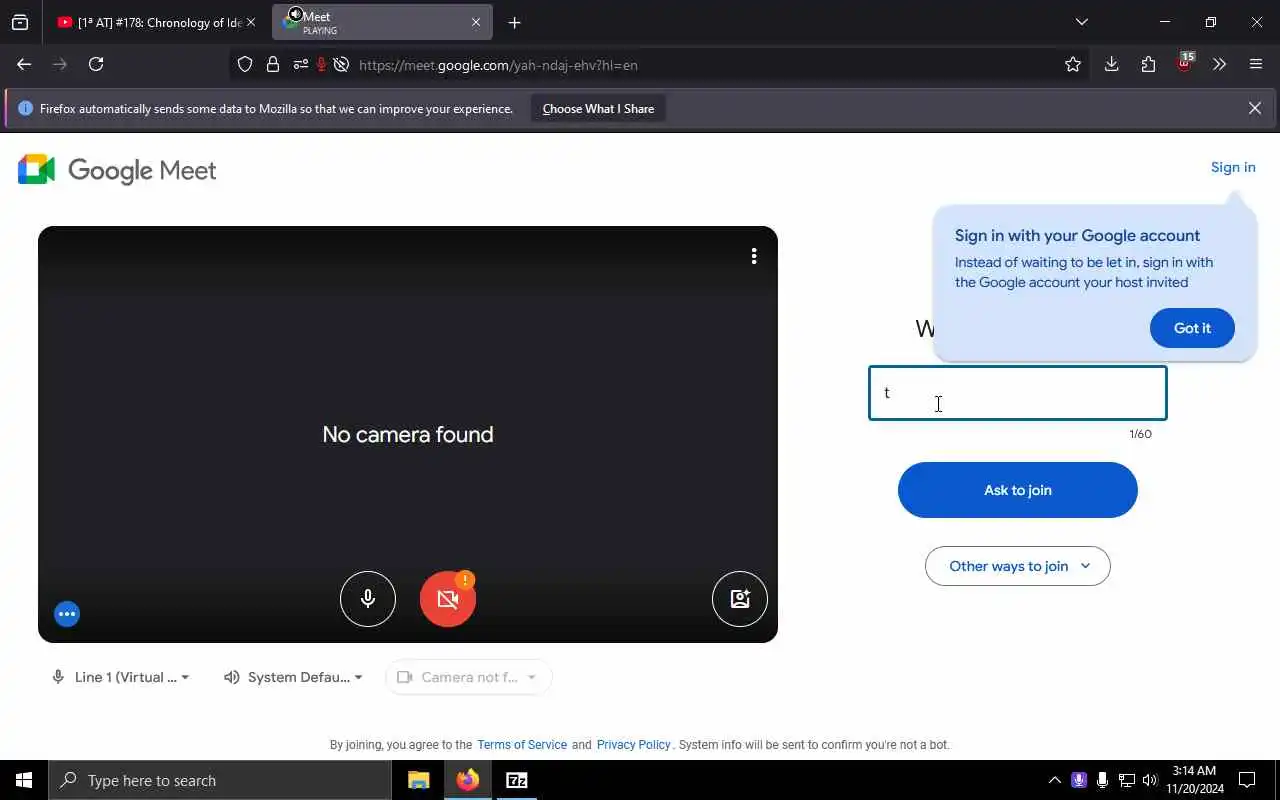Open the System Default speaker dropdown
Viewport: 1280px width, 800px height.
293,677
